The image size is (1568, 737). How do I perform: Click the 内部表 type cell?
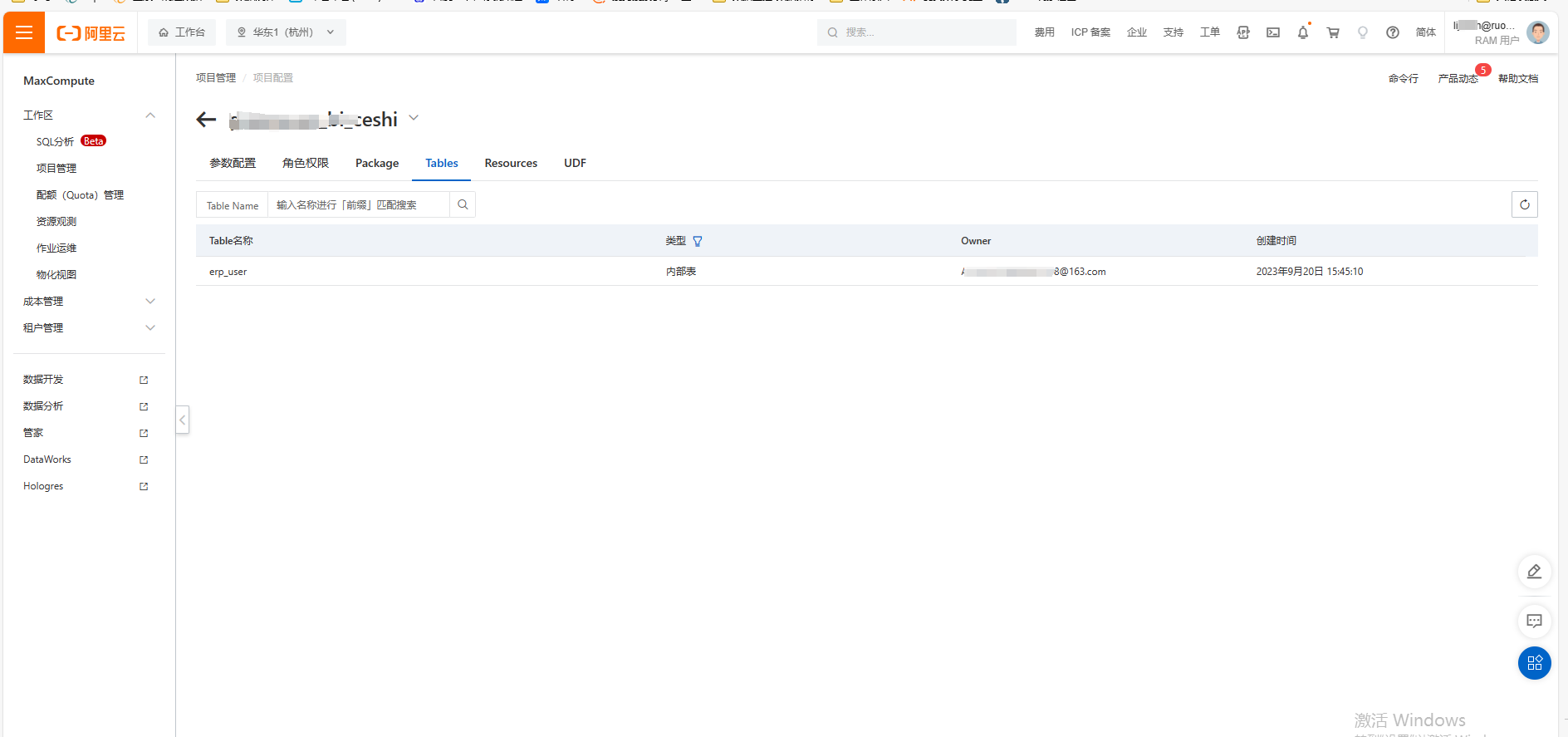(x=681, y=272)
